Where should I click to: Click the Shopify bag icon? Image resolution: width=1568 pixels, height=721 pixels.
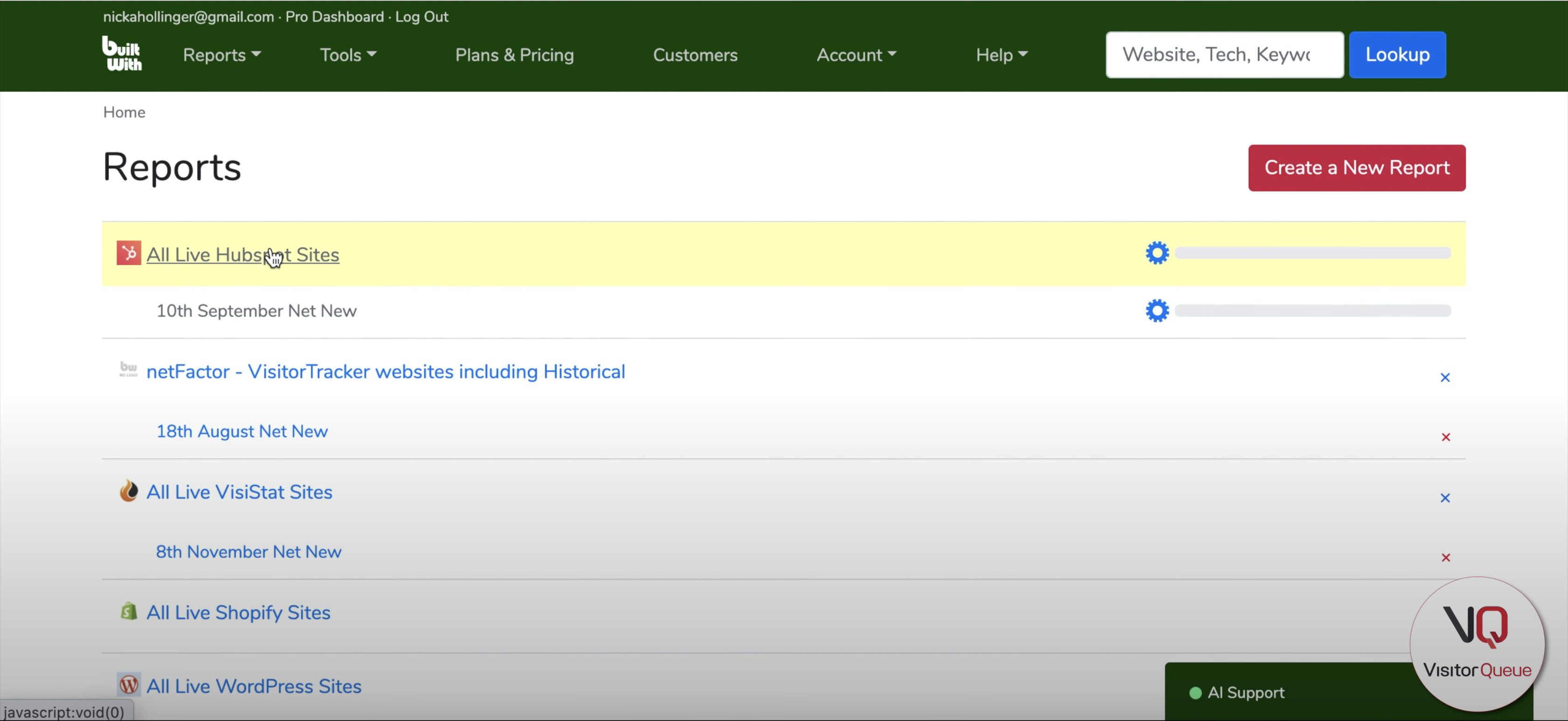coord(128,611)
